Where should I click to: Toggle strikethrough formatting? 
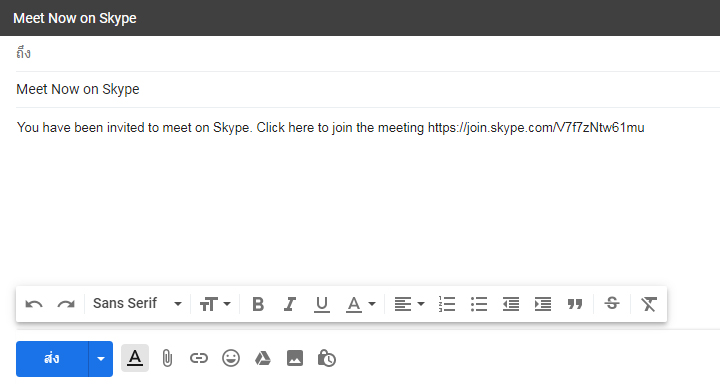point(612,303)
